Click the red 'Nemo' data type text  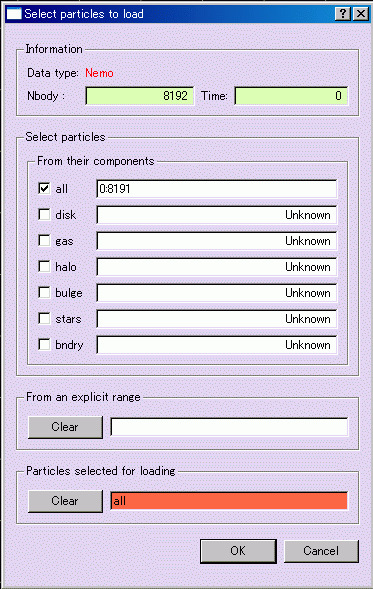click(99, 73)
